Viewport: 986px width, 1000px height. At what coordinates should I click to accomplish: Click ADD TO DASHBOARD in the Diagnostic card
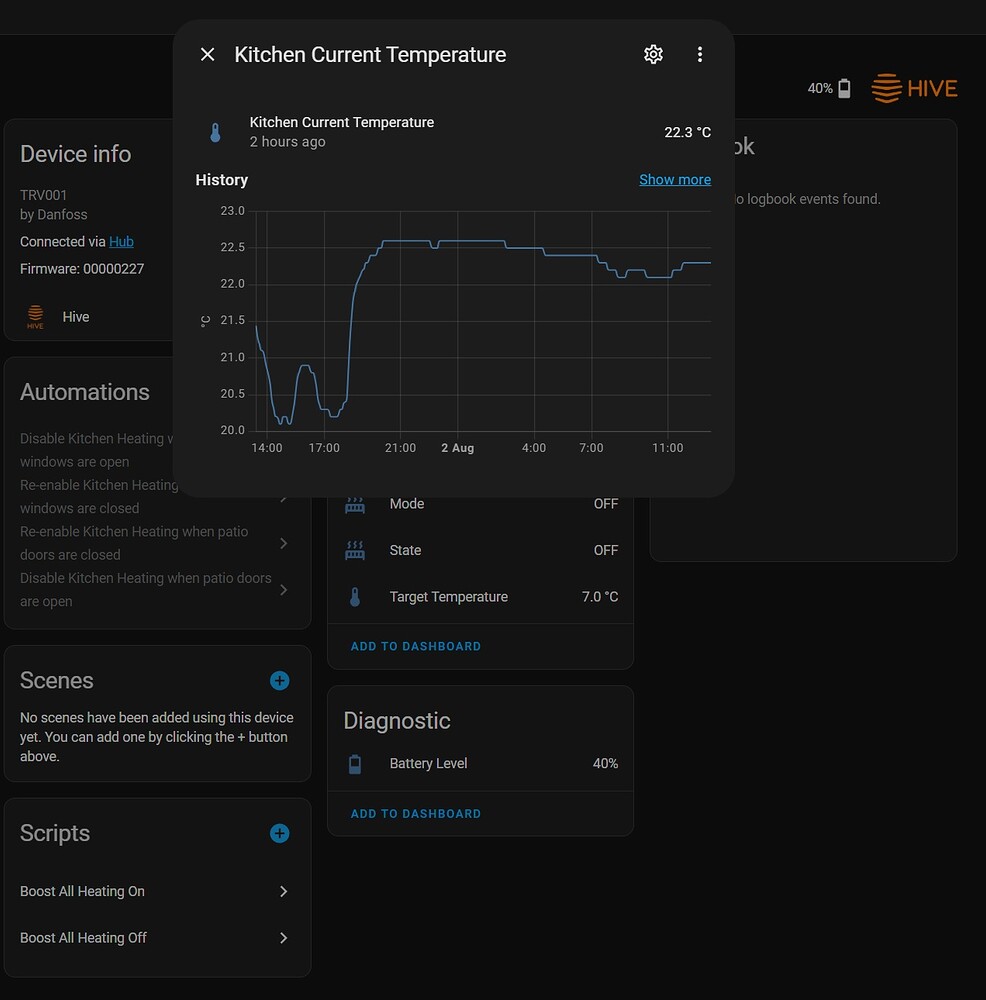pos(415,813)
